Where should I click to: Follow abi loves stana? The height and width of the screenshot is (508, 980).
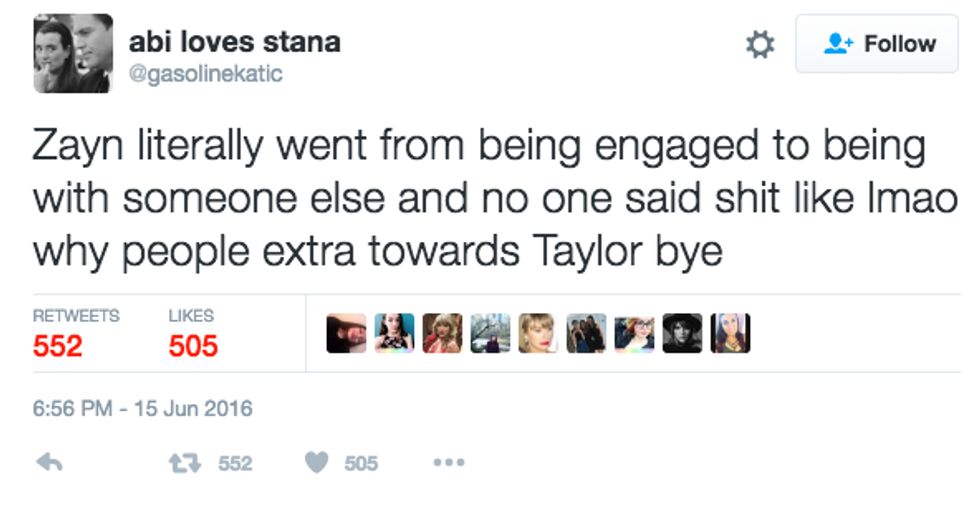[876, 44]
